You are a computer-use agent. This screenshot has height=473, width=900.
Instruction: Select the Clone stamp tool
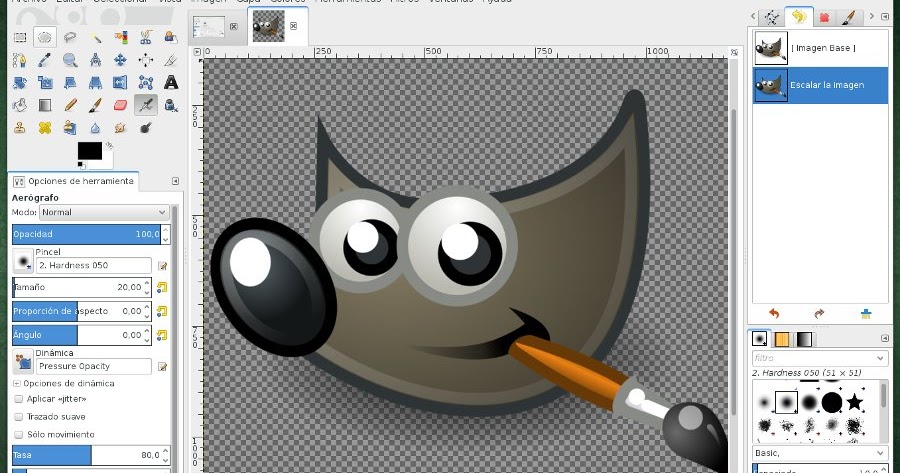(x=20, y=127)
